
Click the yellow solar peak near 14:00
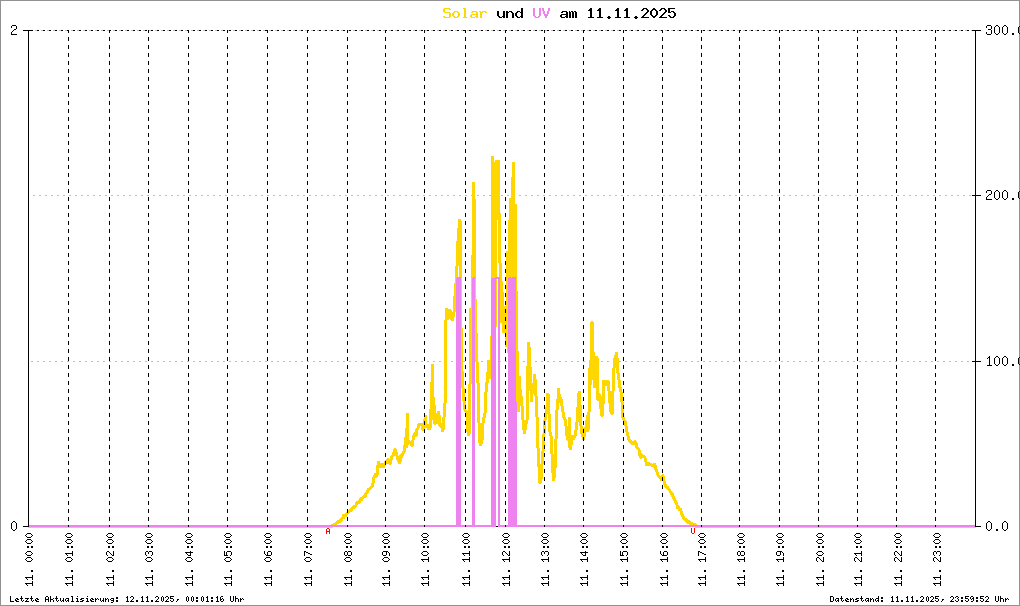[x=592, y=325]
